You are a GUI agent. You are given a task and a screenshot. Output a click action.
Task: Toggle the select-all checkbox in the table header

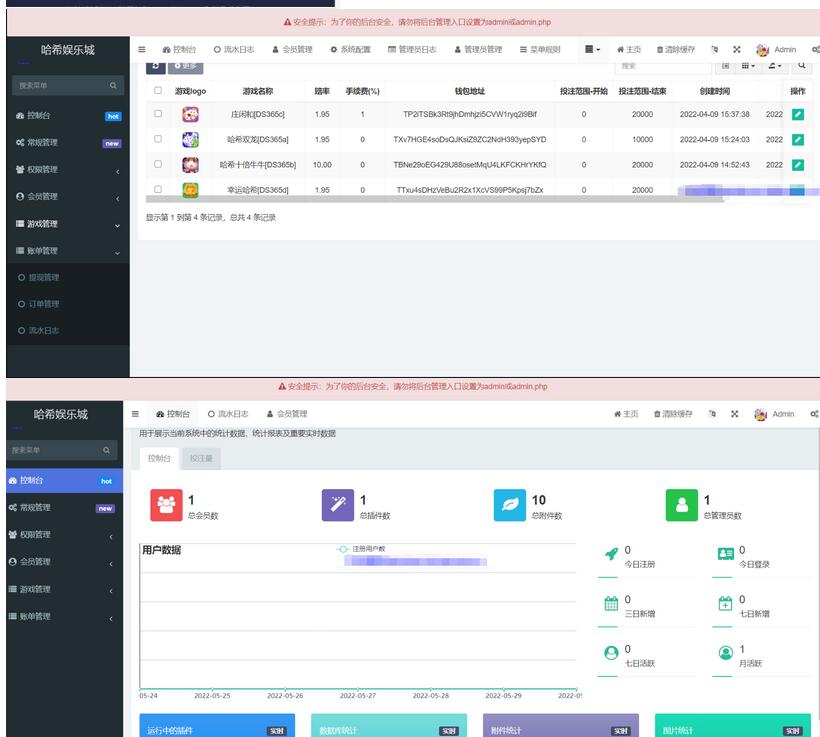(157, 90)
